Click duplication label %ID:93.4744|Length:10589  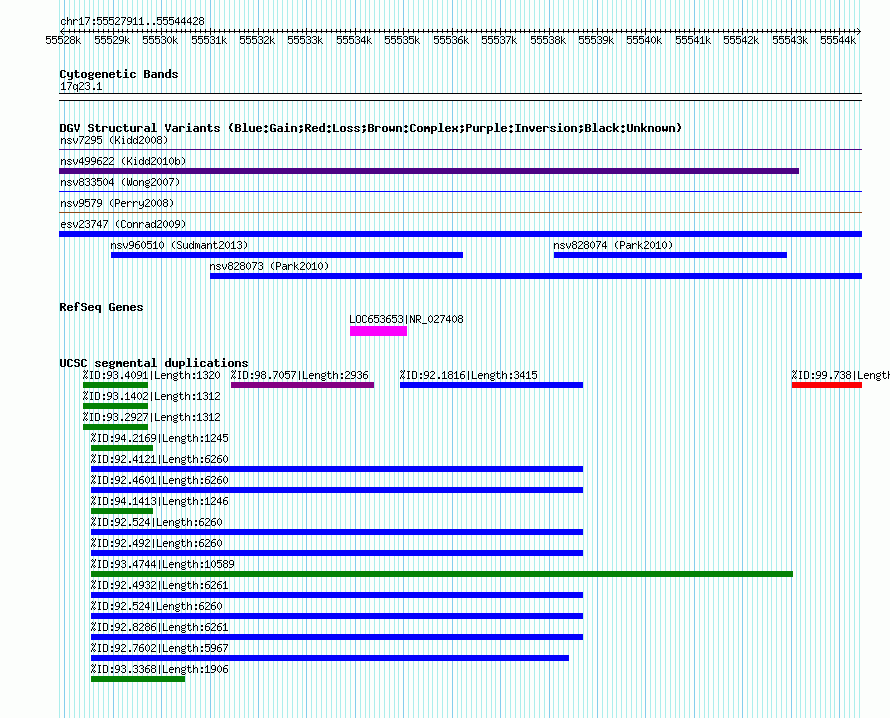(162, 564)
